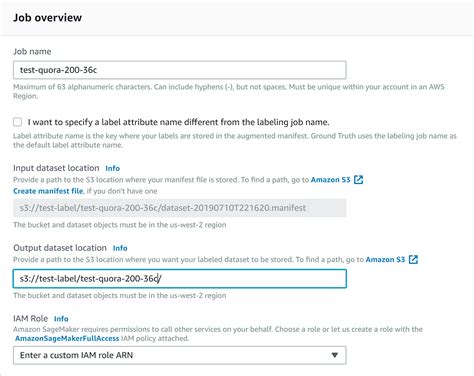This screenshot has width=474, height=376.
Task: Click the 'Maximum of 63 alphanumeric characters' hint
Action: (x=229, y=91)
